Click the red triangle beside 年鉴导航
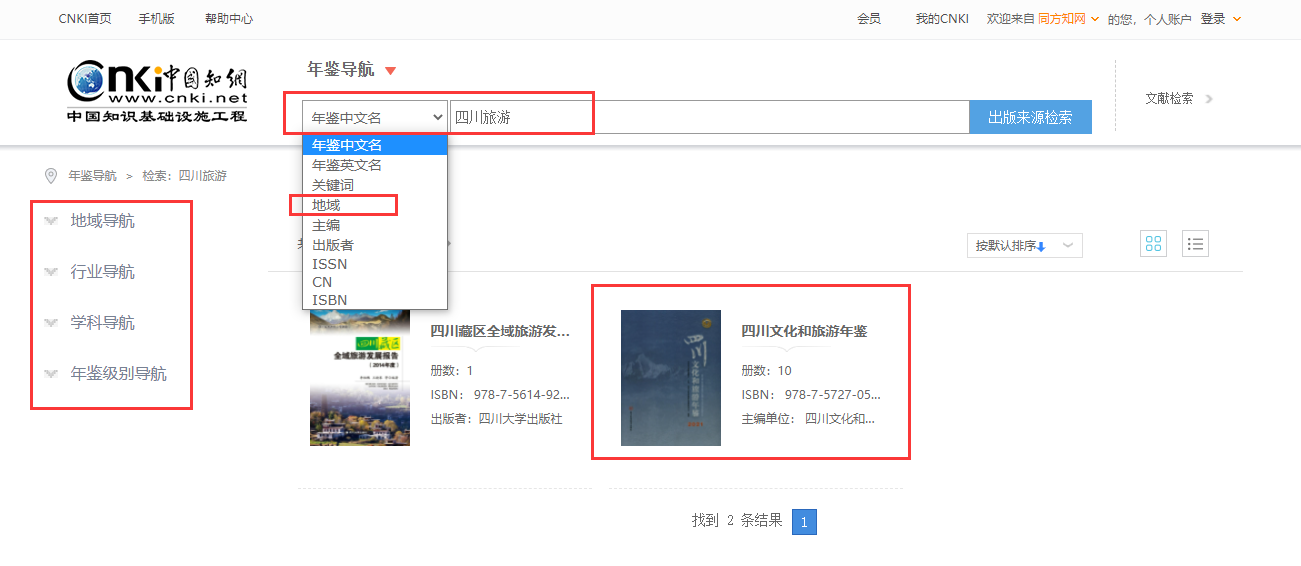 (x=391, y=71)
